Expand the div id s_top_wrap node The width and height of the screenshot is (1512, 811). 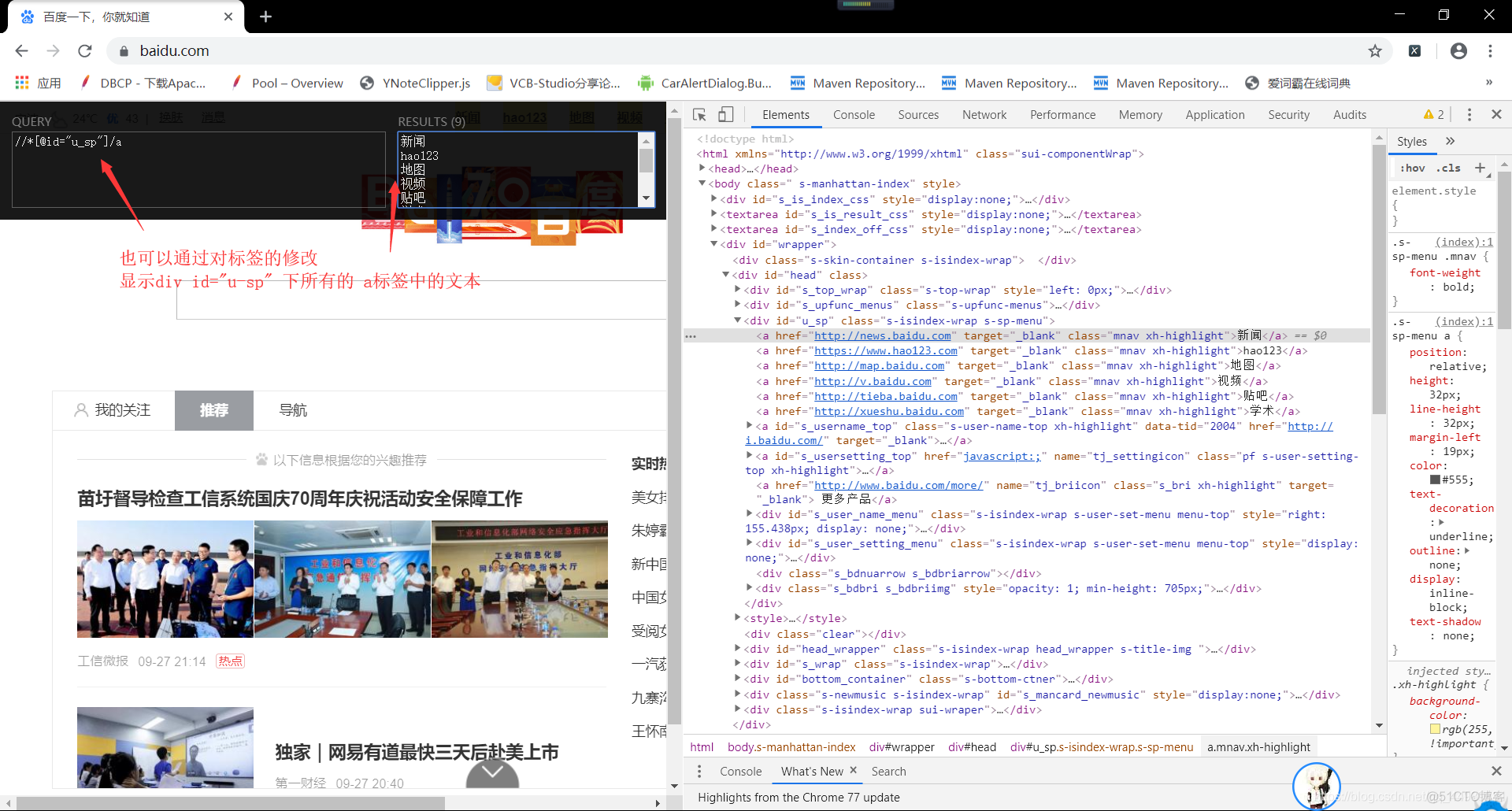coord(738,290)
